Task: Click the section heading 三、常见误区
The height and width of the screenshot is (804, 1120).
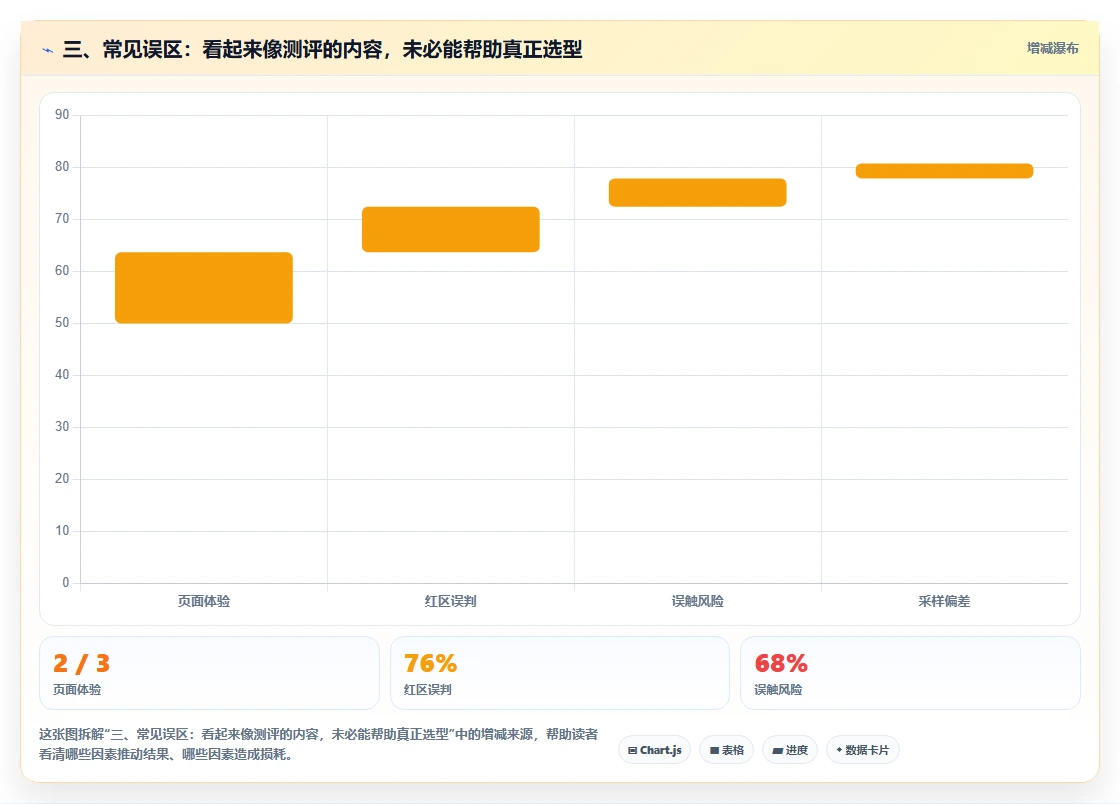Action: [322, 49]
